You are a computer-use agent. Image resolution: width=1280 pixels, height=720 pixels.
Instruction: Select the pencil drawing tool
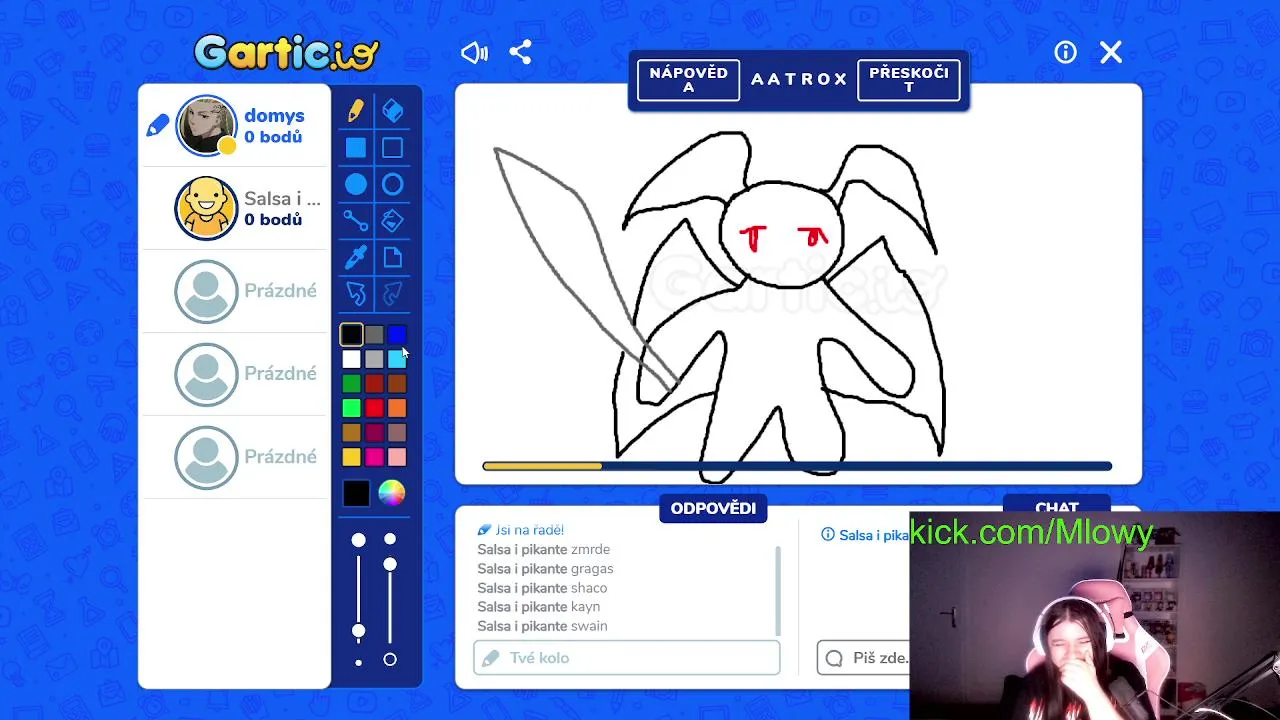coord(356,111)
